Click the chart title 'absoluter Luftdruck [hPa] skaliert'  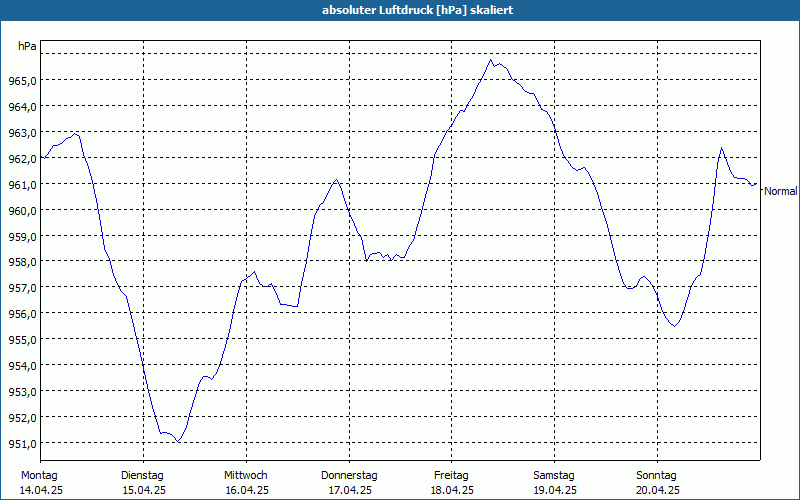(417, 10)
